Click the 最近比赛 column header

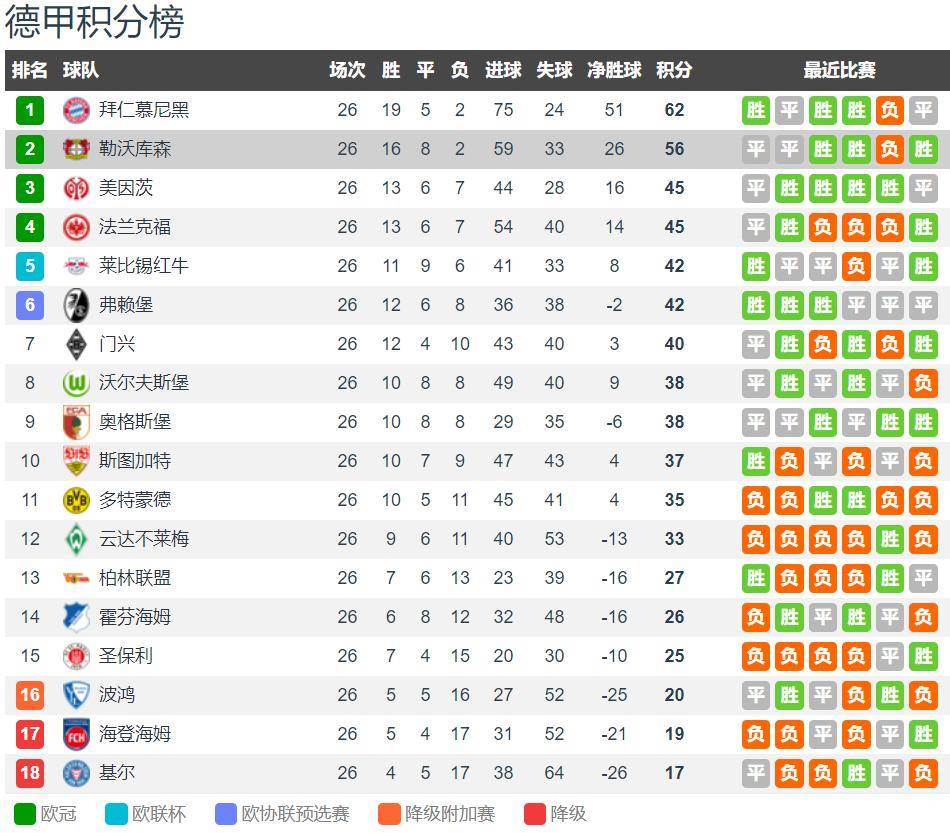pos(839,70)
